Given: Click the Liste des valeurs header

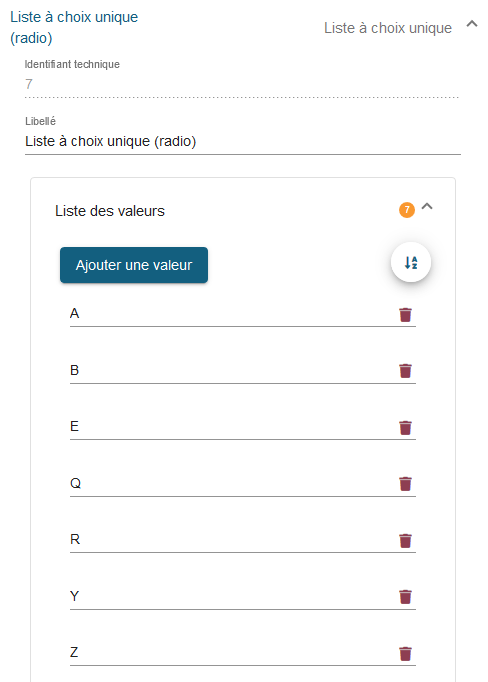Looking at the screenshot, I should pyautogui.click(x=110, y=211).
